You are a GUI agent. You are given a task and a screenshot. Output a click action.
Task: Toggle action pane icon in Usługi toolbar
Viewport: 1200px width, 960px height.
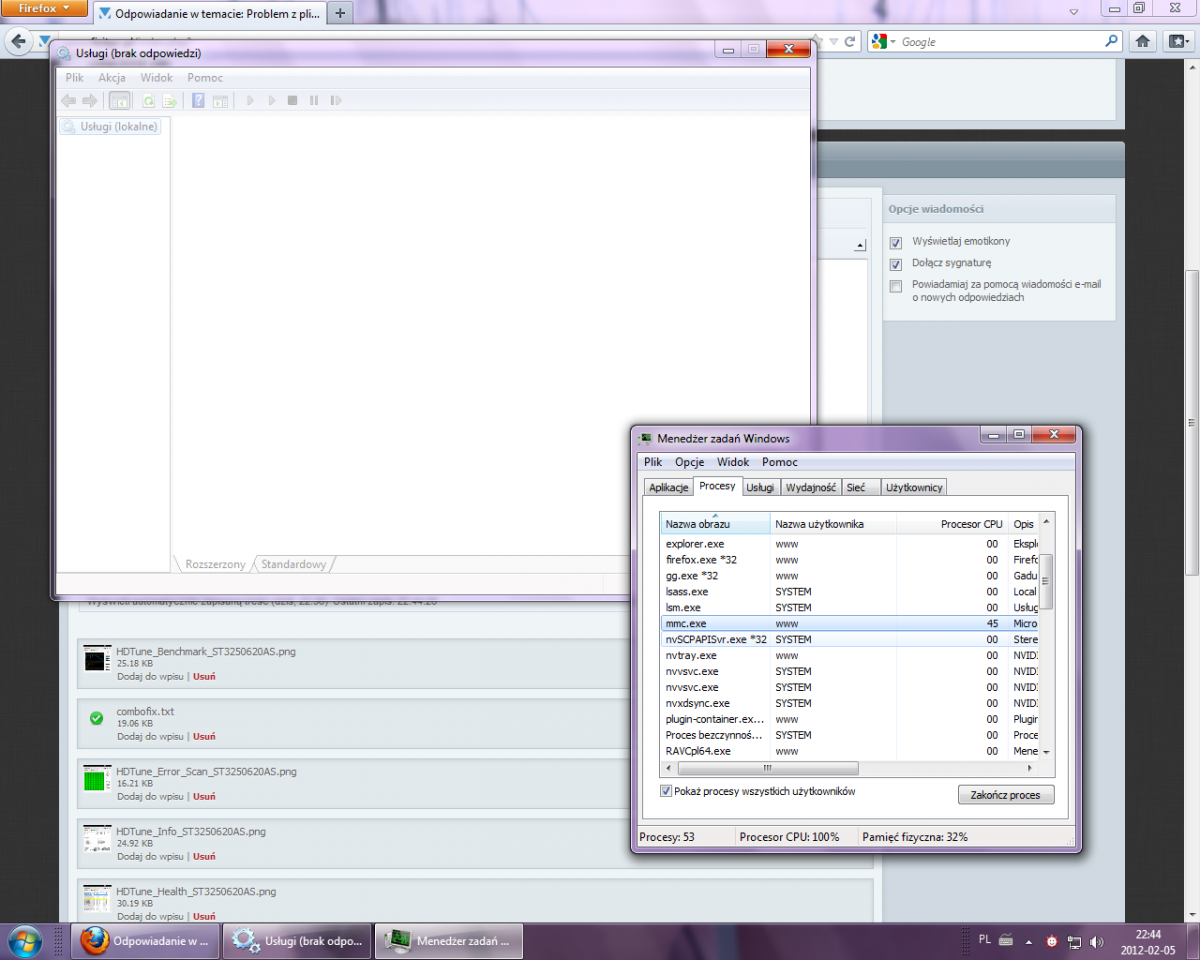[x=220, y=101]
